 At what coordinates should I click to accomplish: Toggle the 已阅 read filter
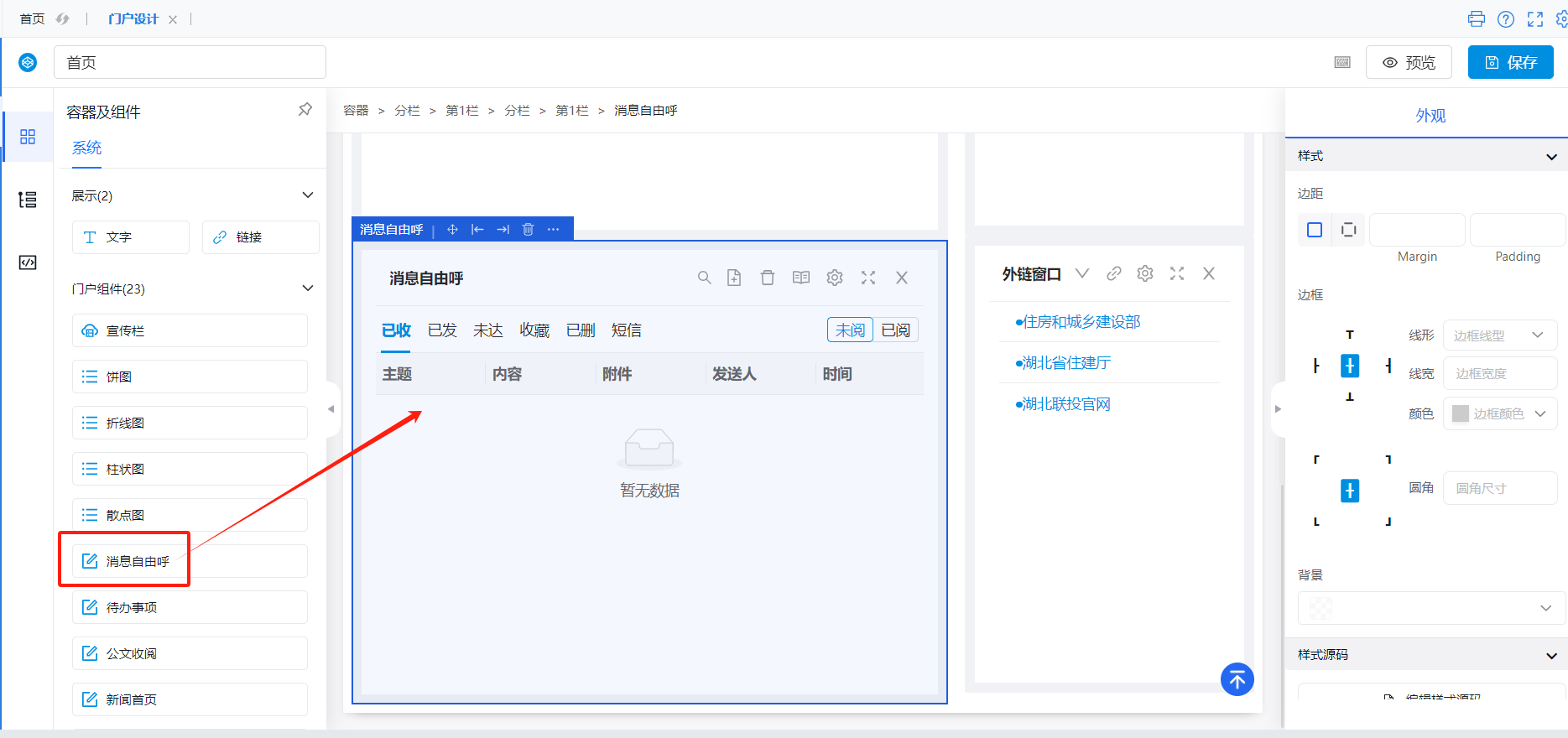click(896, 330)
